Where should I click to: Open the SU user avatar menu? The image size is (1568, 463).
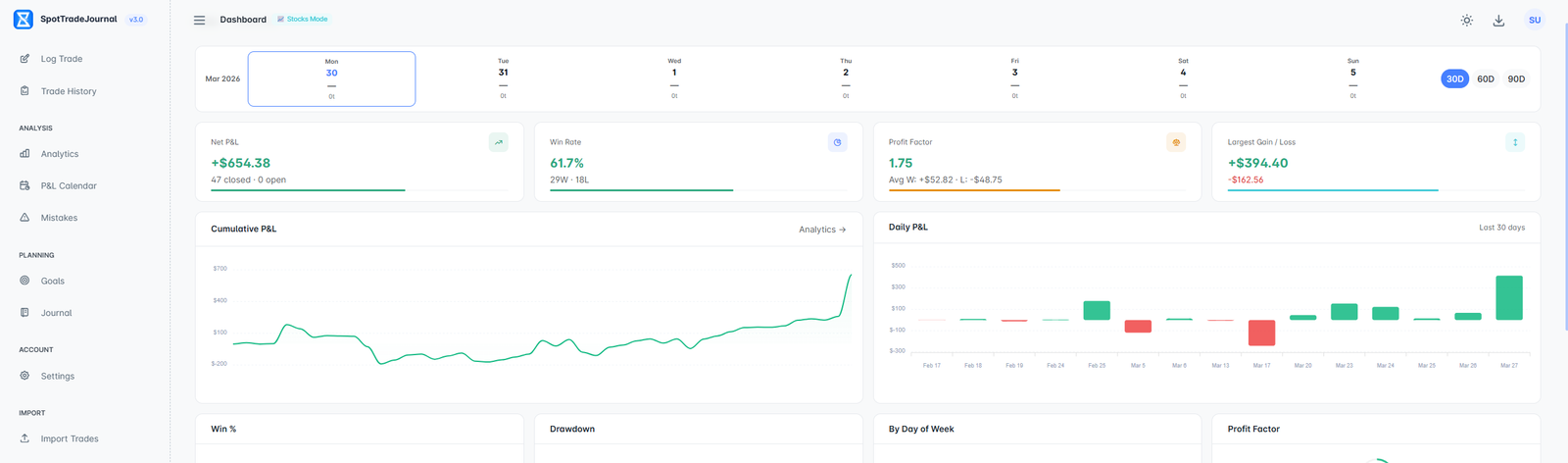point(1535,20)
